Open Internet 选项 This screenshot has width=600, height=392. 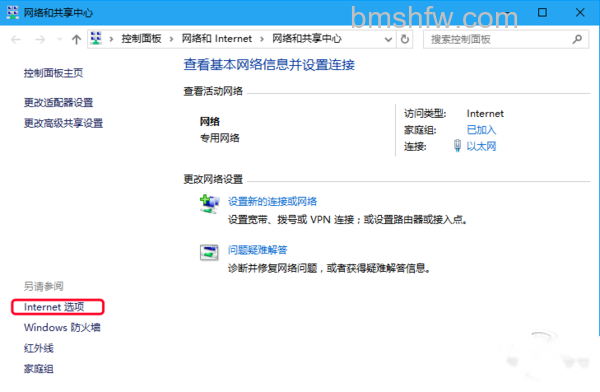(54, 307)
